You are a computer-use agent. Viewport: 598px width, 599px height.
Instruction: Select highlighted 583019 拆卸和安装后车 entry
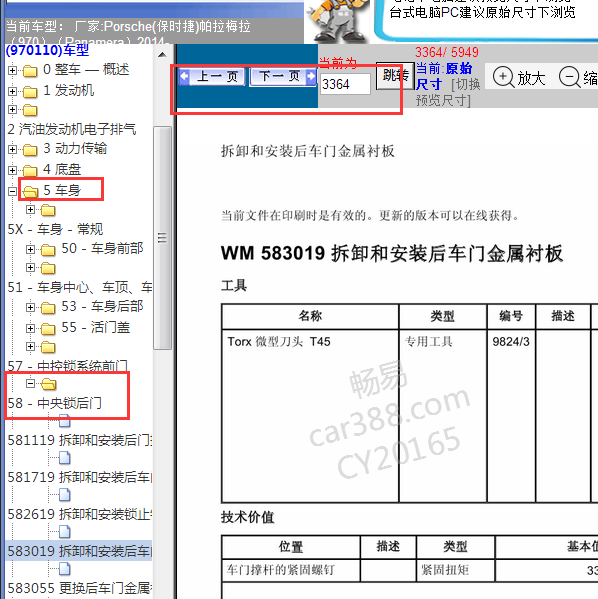click(79, 552)
